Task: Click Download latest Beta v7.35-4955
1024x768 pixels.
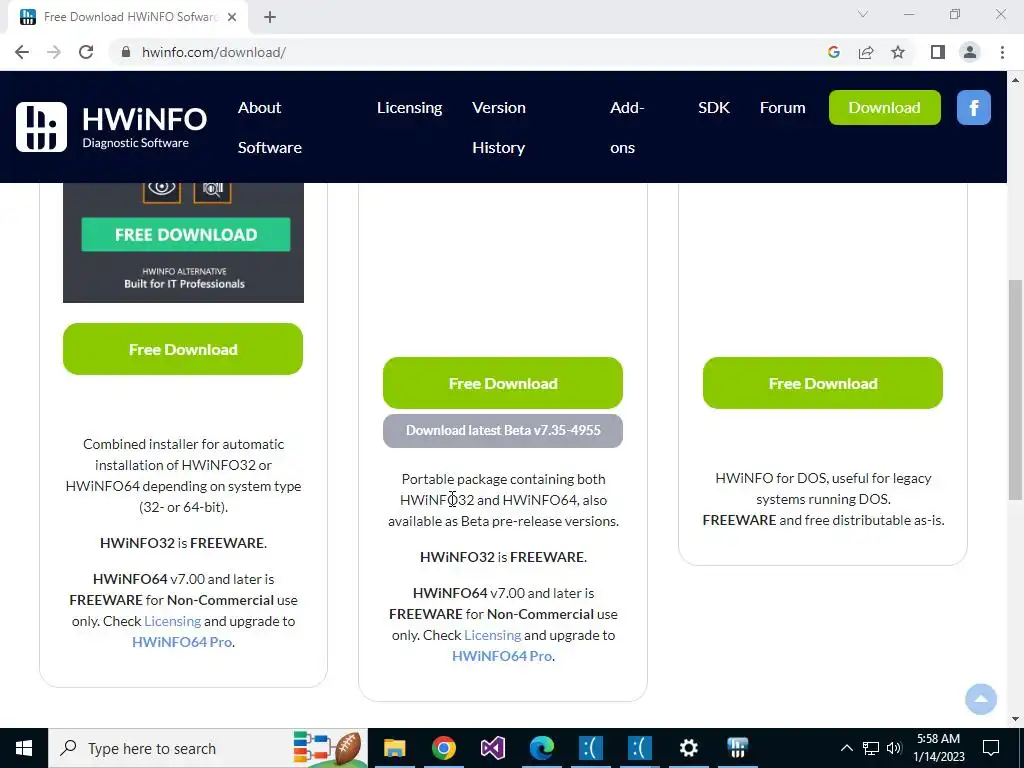Action: click(503, 430)
